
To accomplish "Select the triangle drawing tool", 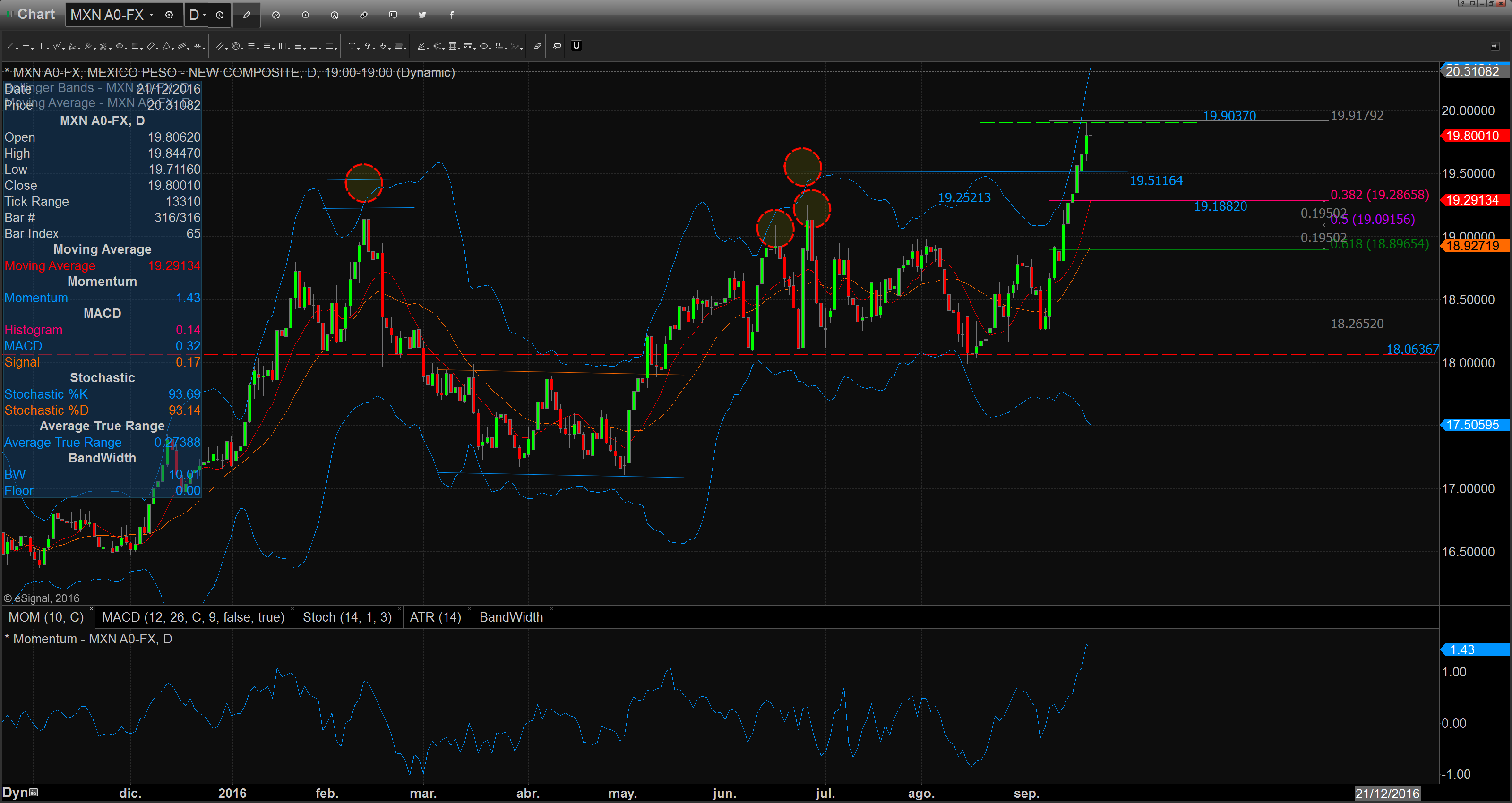I will (166, 46).
